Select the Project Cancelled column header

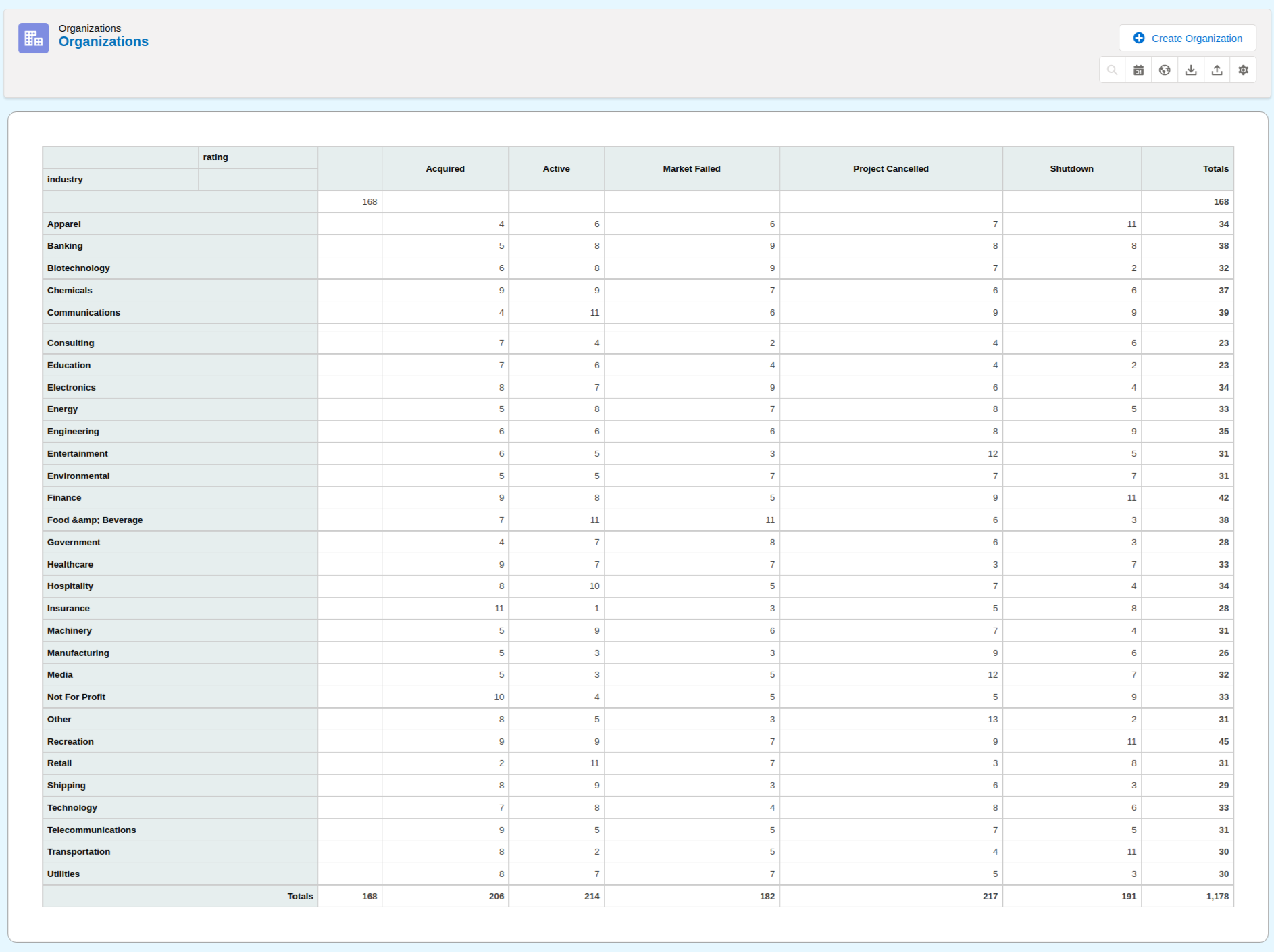point(890,169)
